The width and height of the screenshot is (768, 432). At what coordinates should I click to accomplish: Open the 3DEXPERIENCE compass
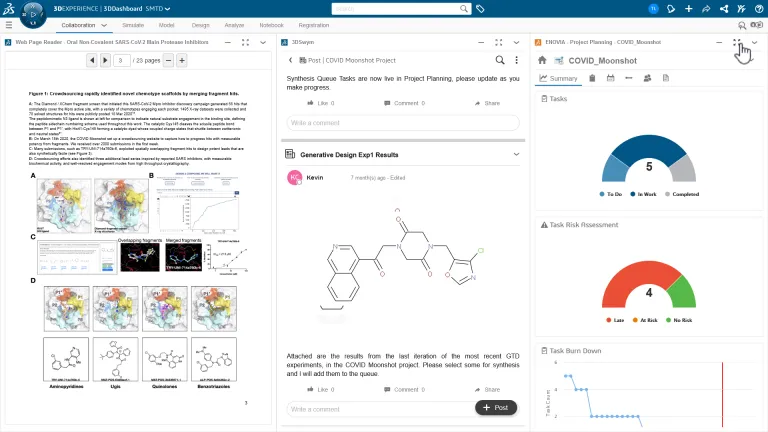coord(33,14)
